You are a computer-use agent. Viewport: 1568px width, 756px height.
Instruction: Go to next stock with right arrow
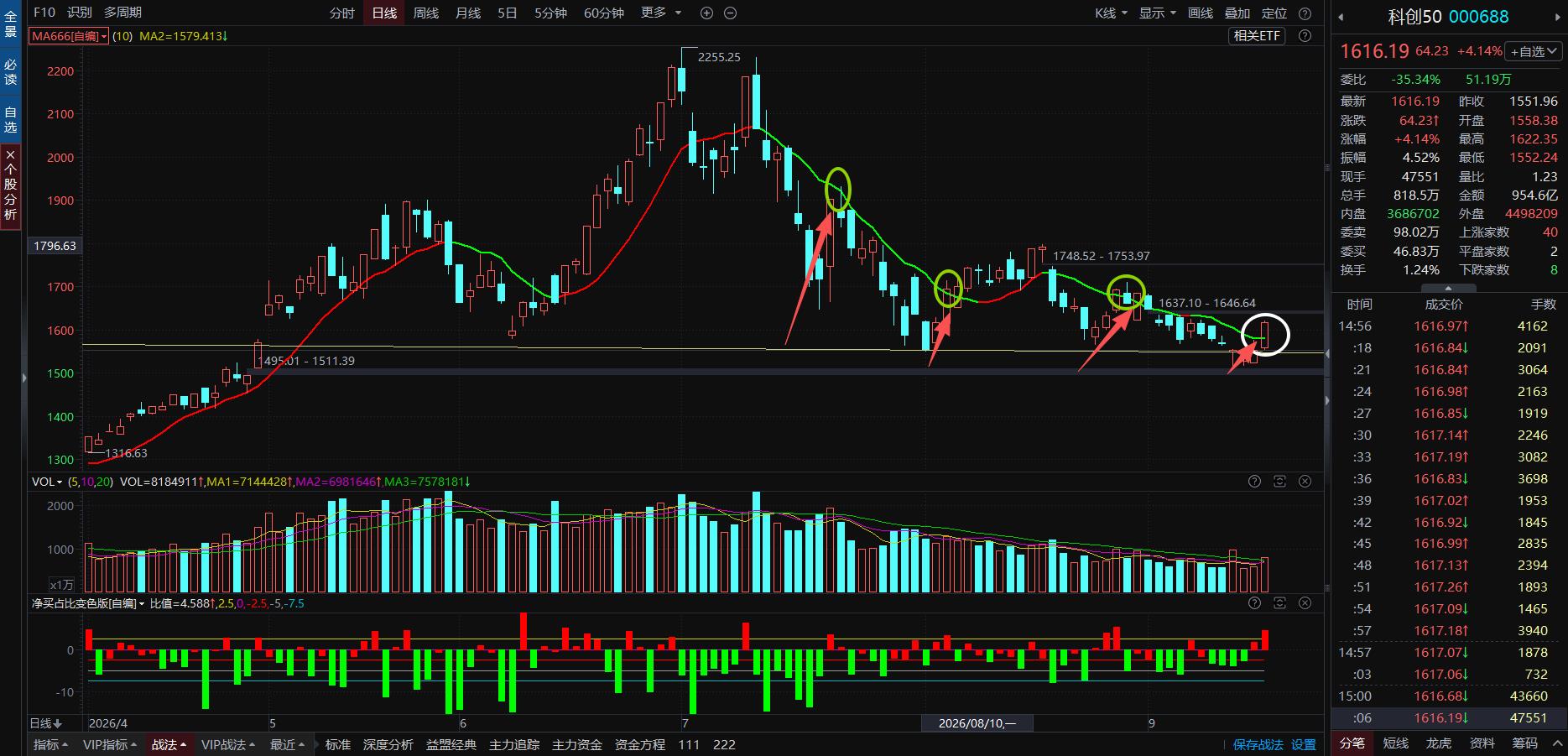(x=1558, y=17)
